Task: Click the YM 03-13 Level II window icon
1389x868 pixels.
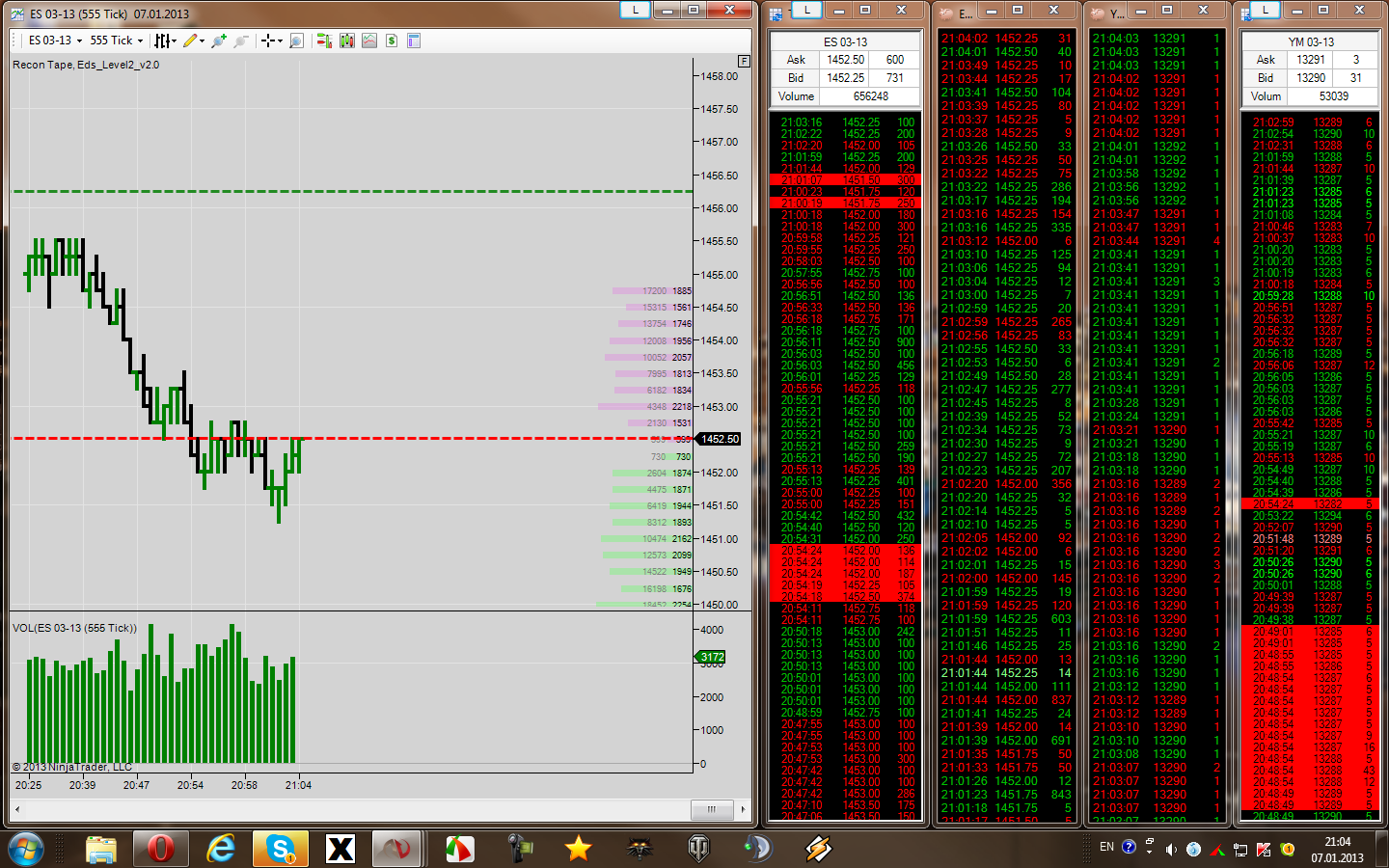Action: [x=1246, y=14]
